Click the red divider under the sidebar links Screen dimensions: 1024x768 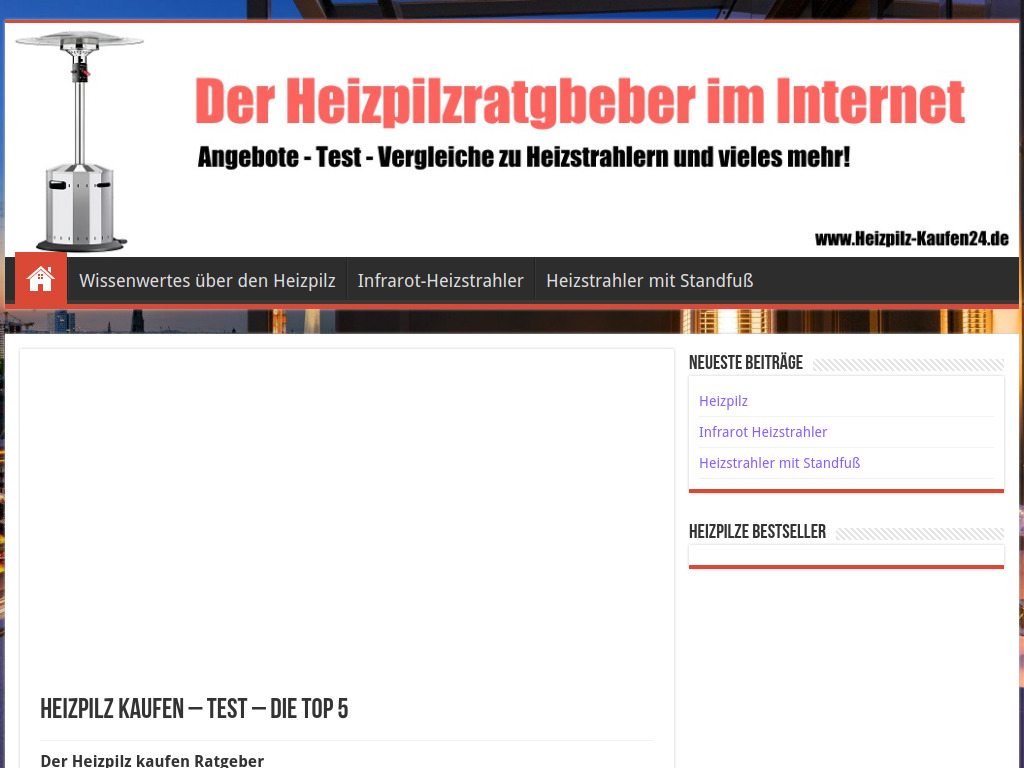pyautogui.click(x=846, y=490)
